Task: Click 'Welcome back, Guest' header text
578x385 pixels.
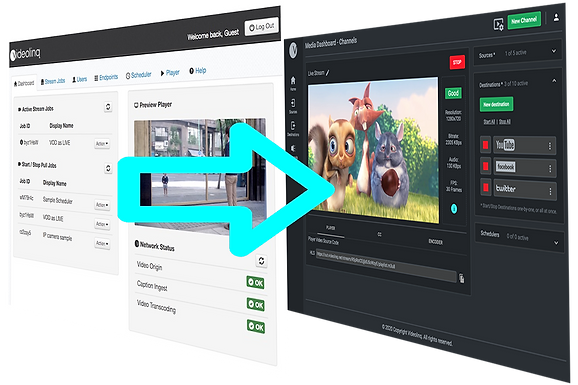Action: pyautogui.click(x=213, y=35)
